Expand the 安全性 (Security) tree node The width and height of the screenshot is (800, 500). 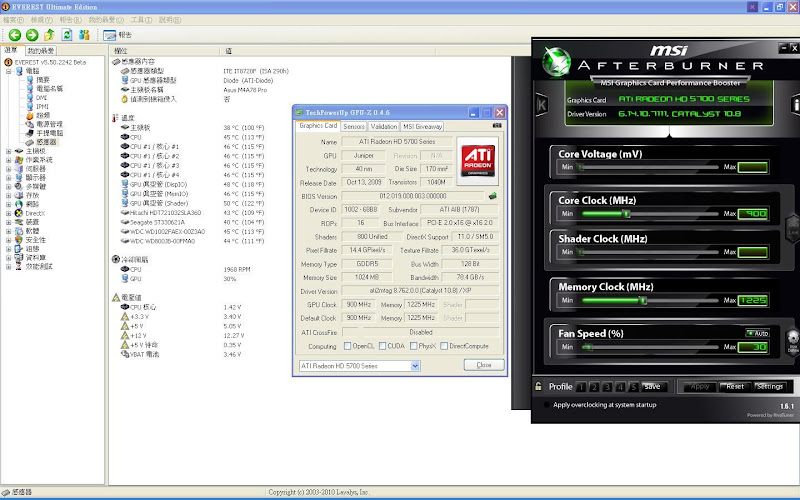tap(9, 240)
